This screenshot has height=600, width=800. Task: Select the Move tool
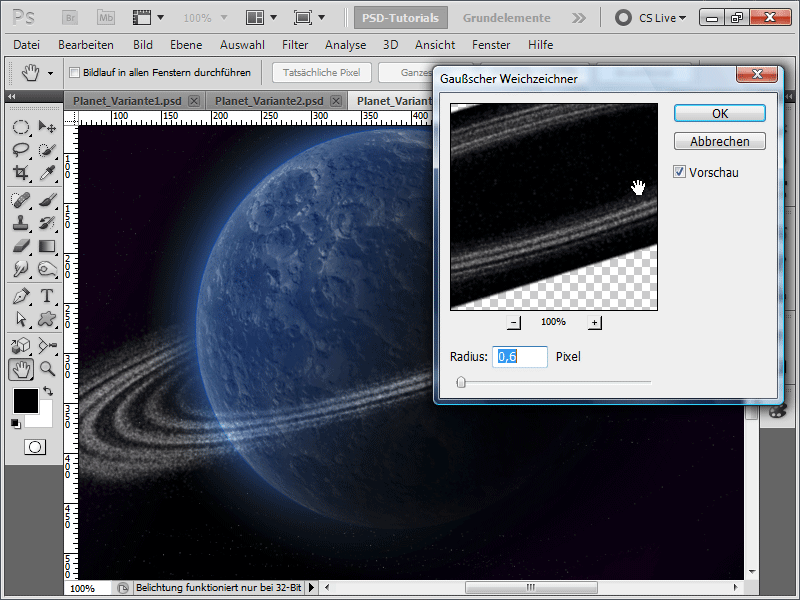47,127
